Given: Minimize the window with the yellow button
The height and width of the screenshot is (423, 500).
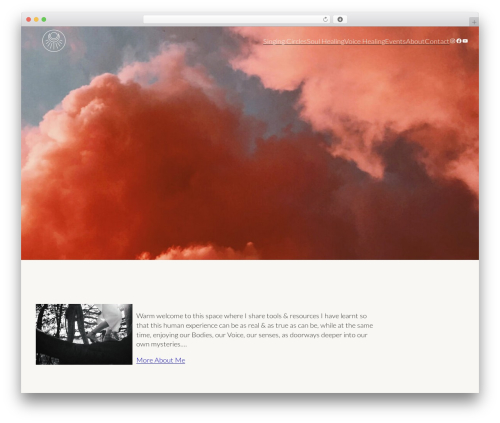Looking at the screenshot, I should [x=36, y=20].
